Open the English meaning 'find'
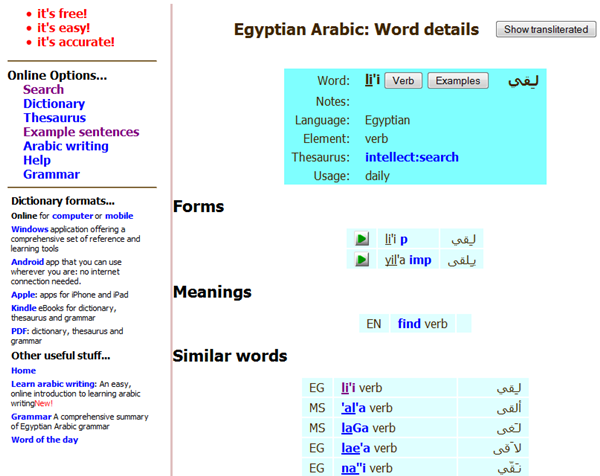Viewport: 600px width, 476px height. (x=409, y=324)
